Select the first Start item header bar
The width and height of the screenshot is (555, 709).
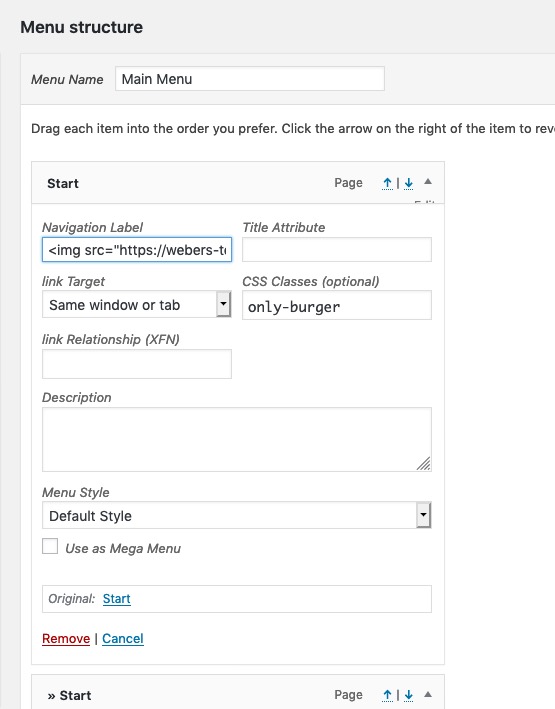pyautogui.click(x=238, y=183)
